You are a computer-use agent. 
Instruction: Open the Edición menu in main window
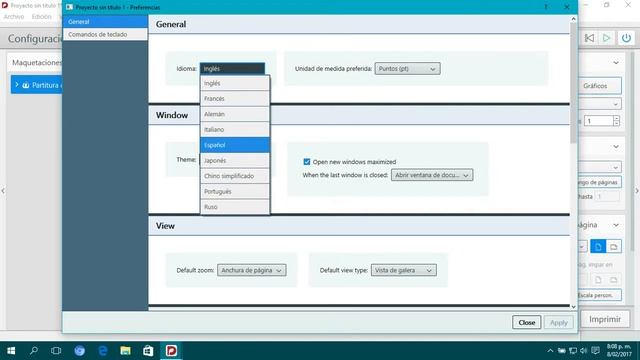coord(42,17)
